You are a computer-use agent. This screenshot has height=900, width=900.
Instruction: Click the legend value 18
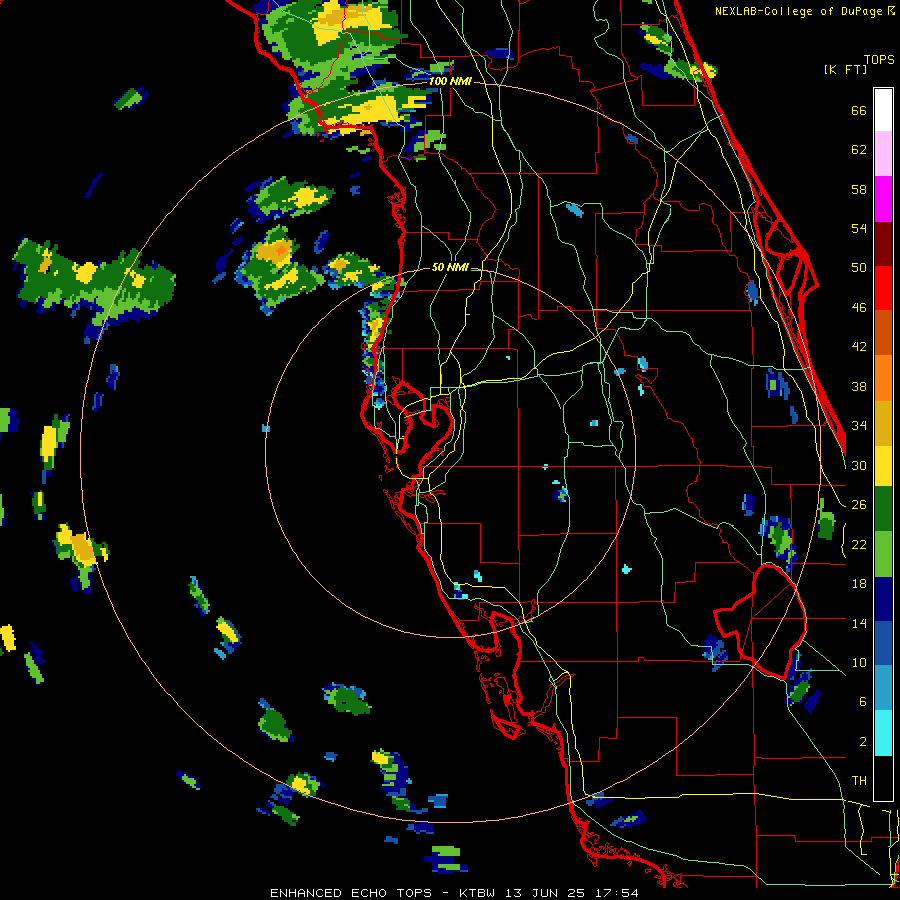pyautogui.click(x=859, y=584)
